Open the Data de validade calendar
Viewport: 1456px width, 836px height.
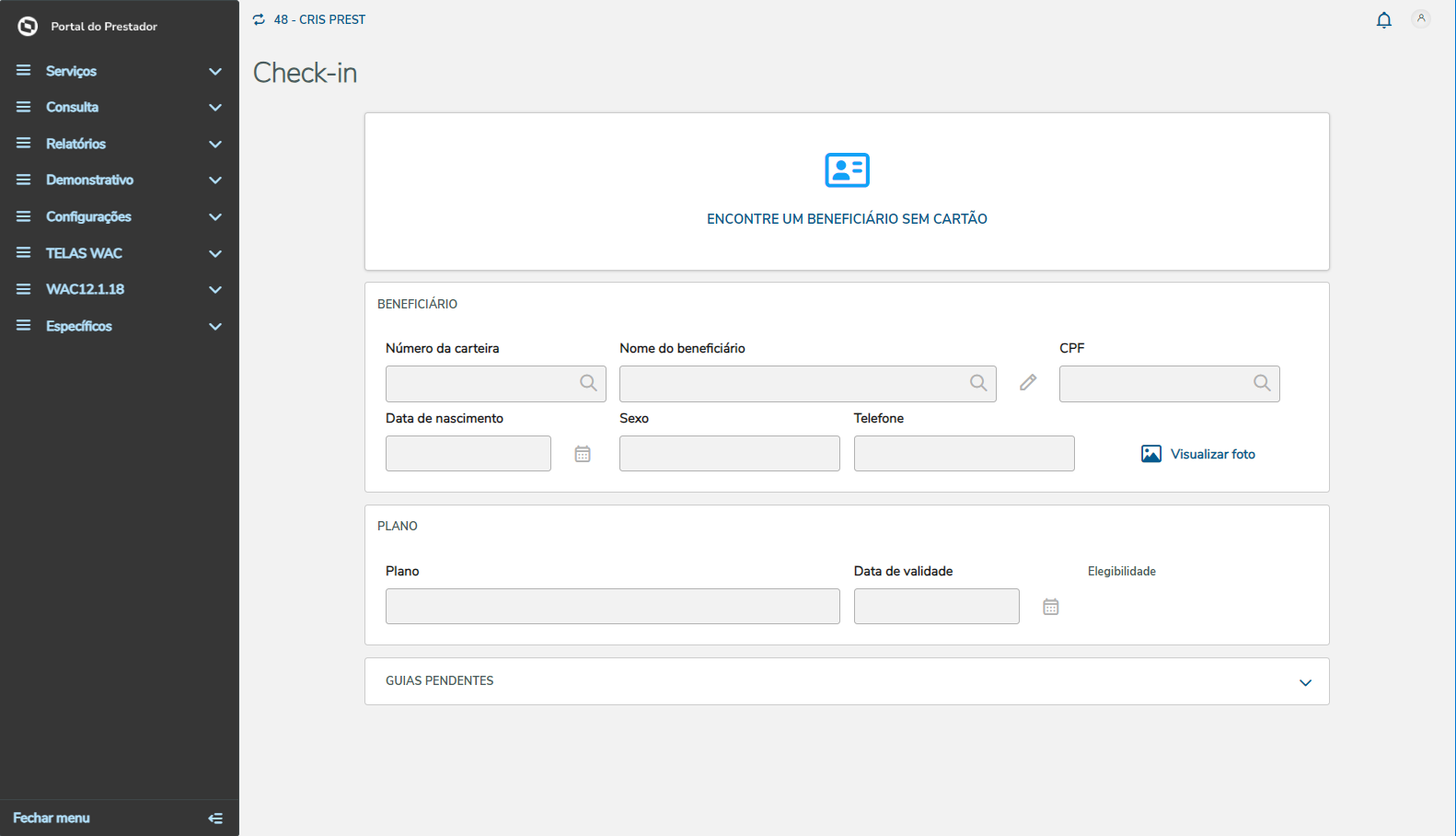coord(1051,607)
